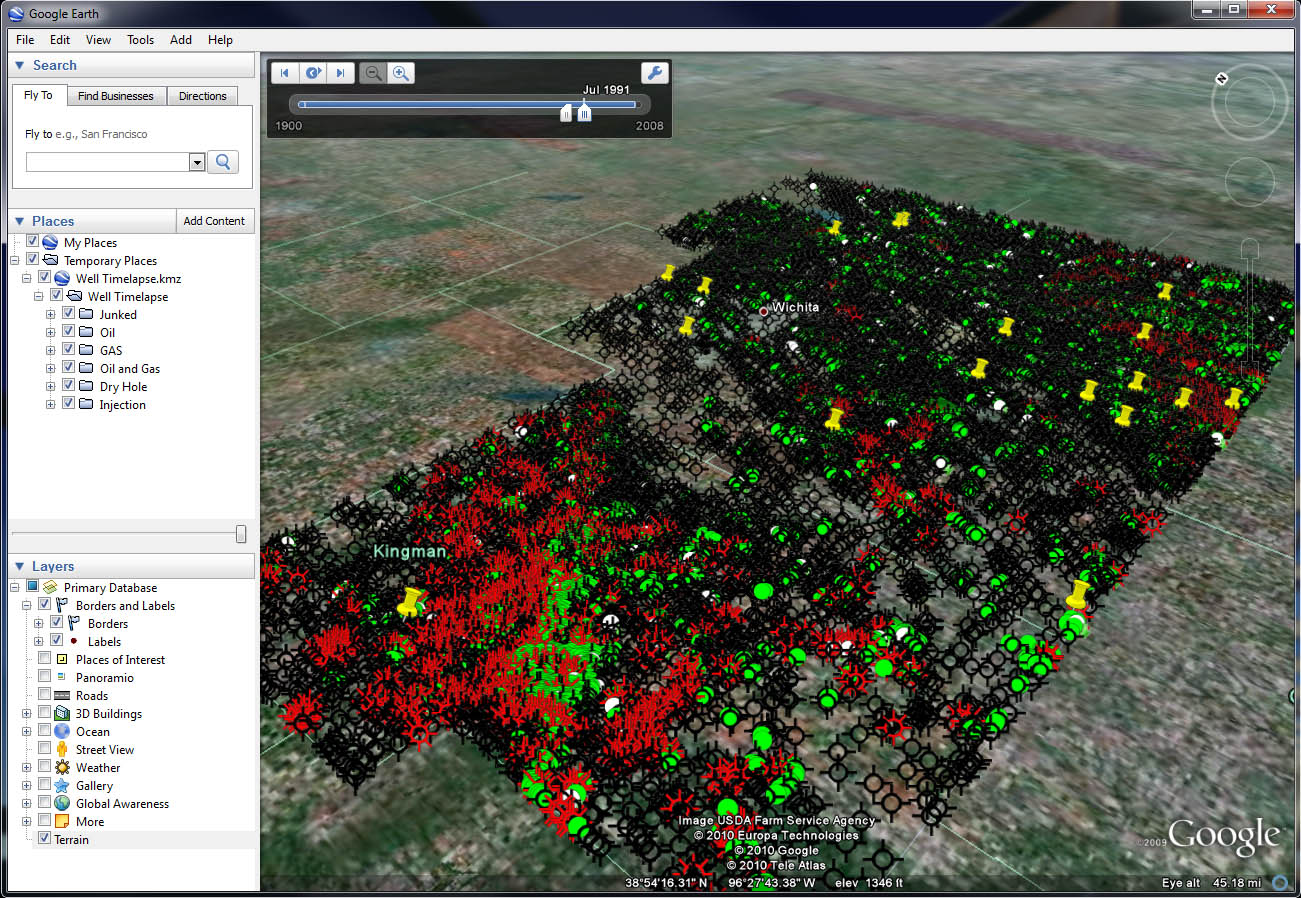Step the time slider forward
Image resolution: width=1301 pixels, height=898 pixels.
click(341, 73)
